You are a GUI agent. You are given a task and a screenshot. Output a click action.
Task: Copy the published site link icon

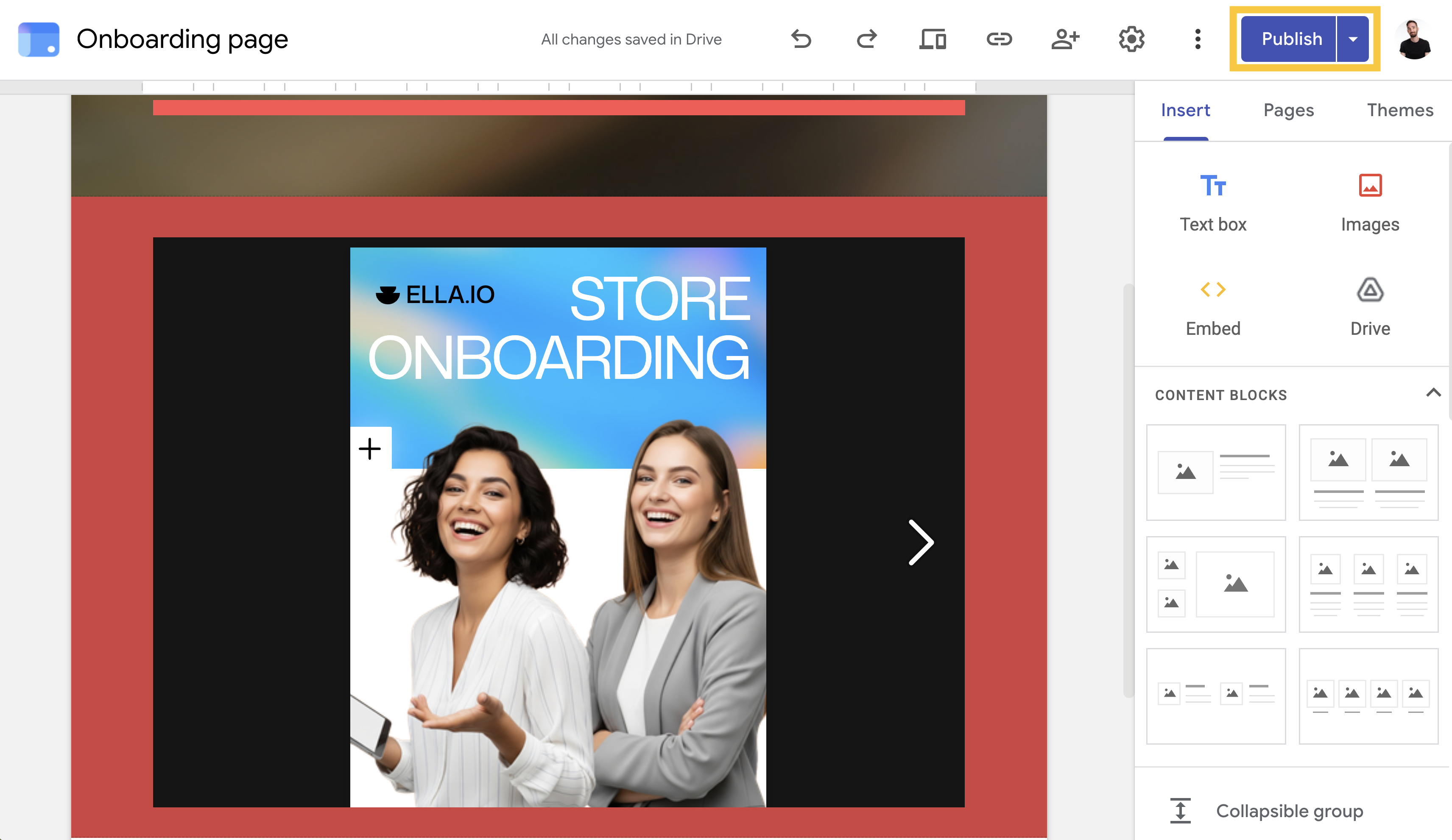999,39
